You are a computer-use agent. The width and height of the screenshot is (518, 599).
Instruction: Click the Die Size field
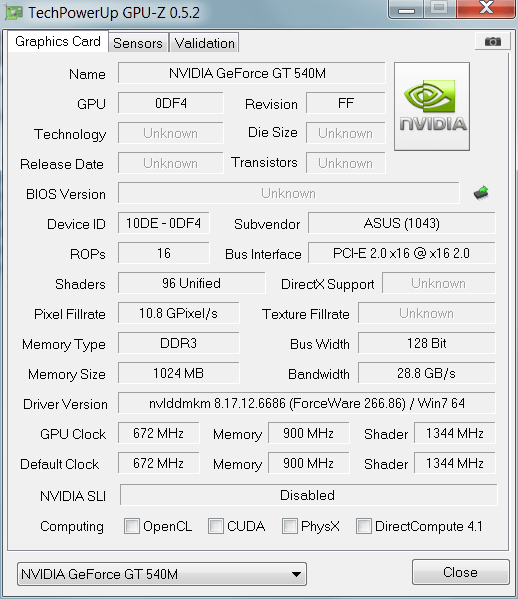point(346,133)
